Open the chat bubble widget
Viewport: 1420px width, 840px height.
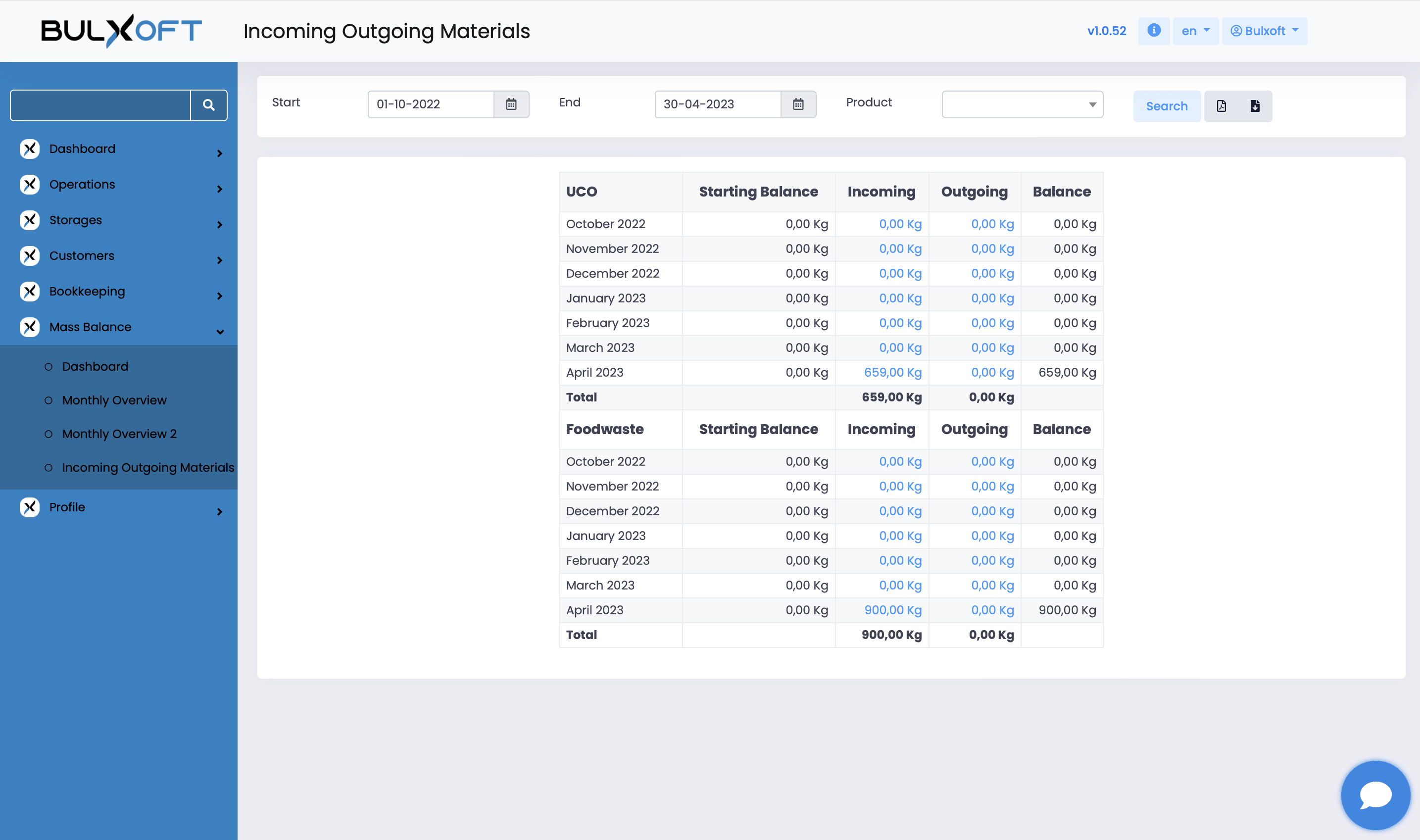(1375, 795)
